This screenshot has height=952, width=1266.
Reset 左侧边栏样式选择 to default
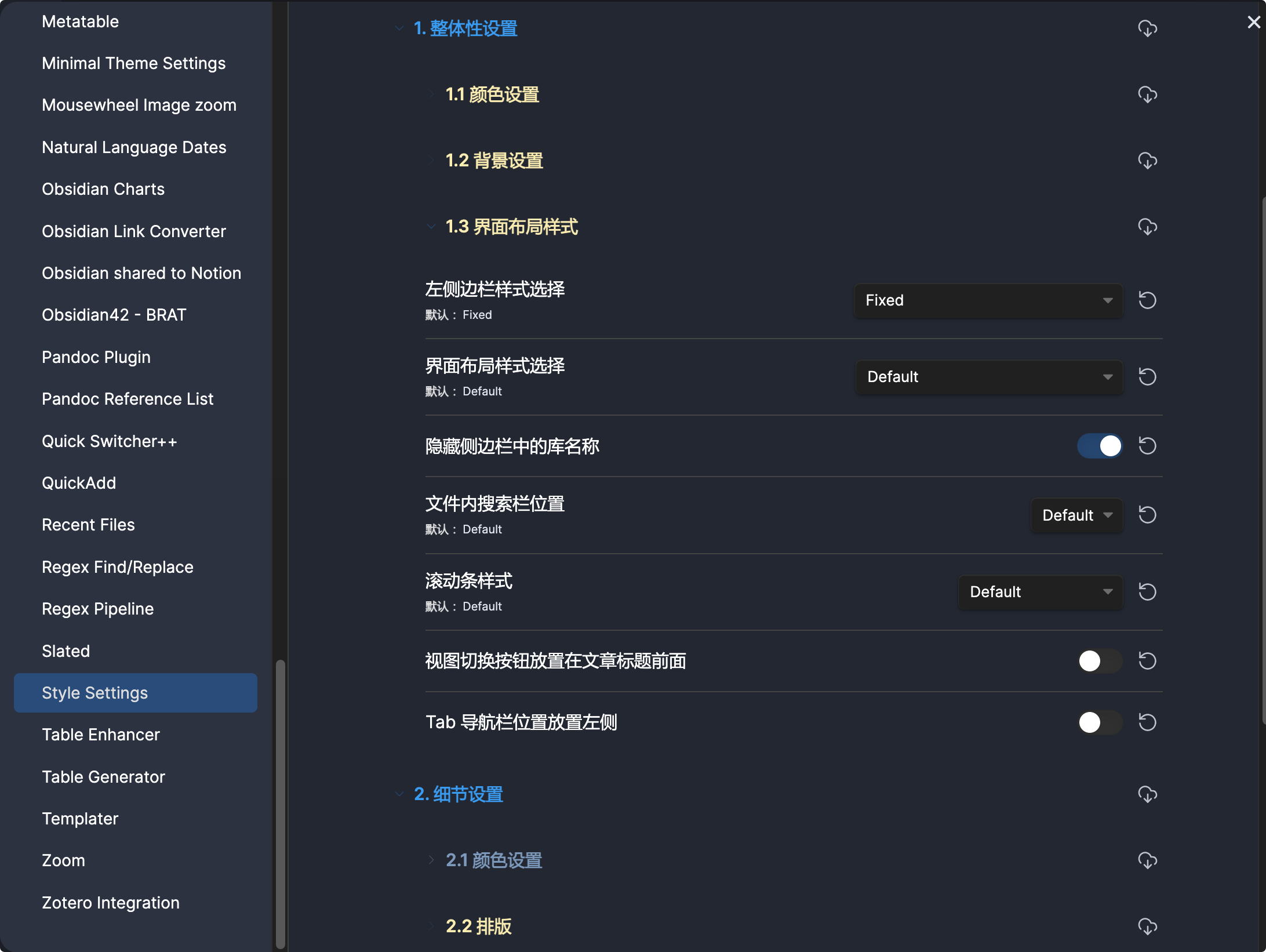tap(1148, 300)
